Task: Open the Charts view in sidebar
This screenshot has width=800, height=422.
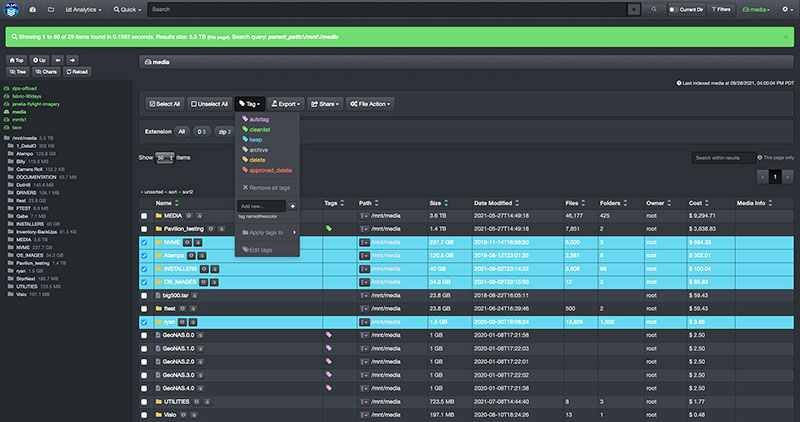Action: (48, 72)
